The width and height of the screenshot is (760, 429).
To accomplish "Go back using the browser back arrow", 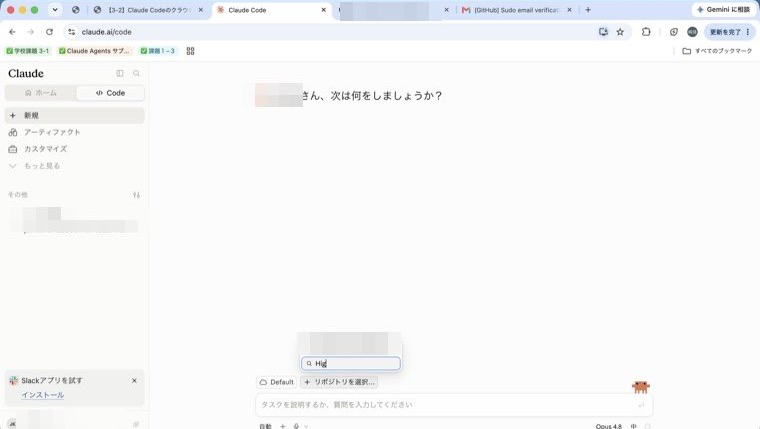I will pyautogui.click(x=12, y=32).
